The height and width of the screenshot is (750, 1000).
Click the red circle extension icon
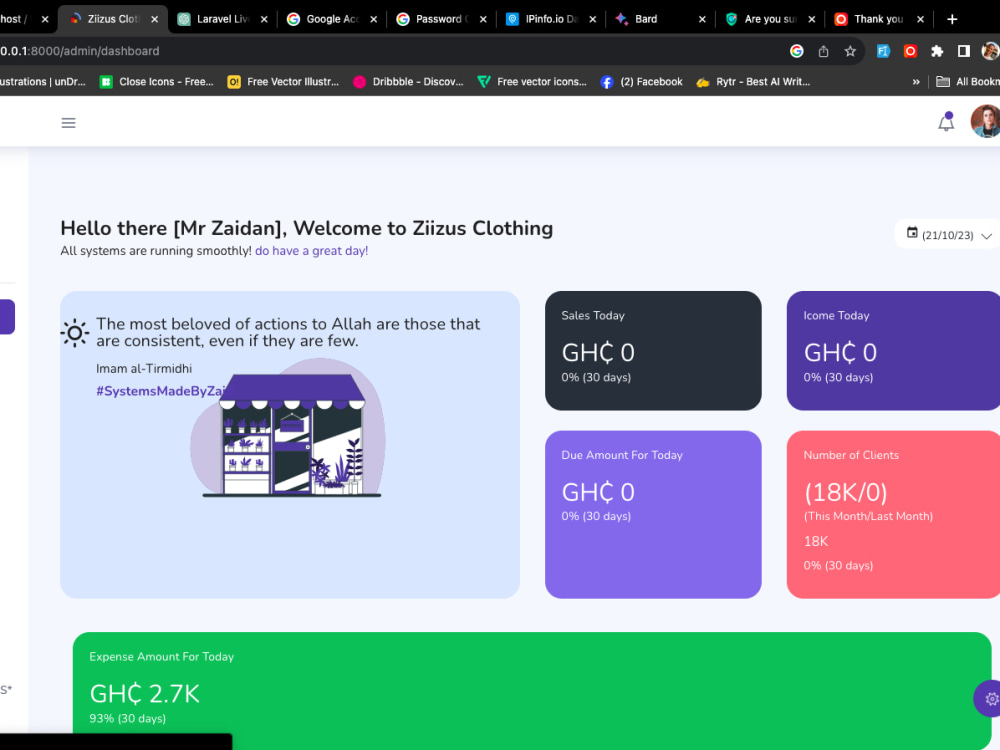point(910,51)
